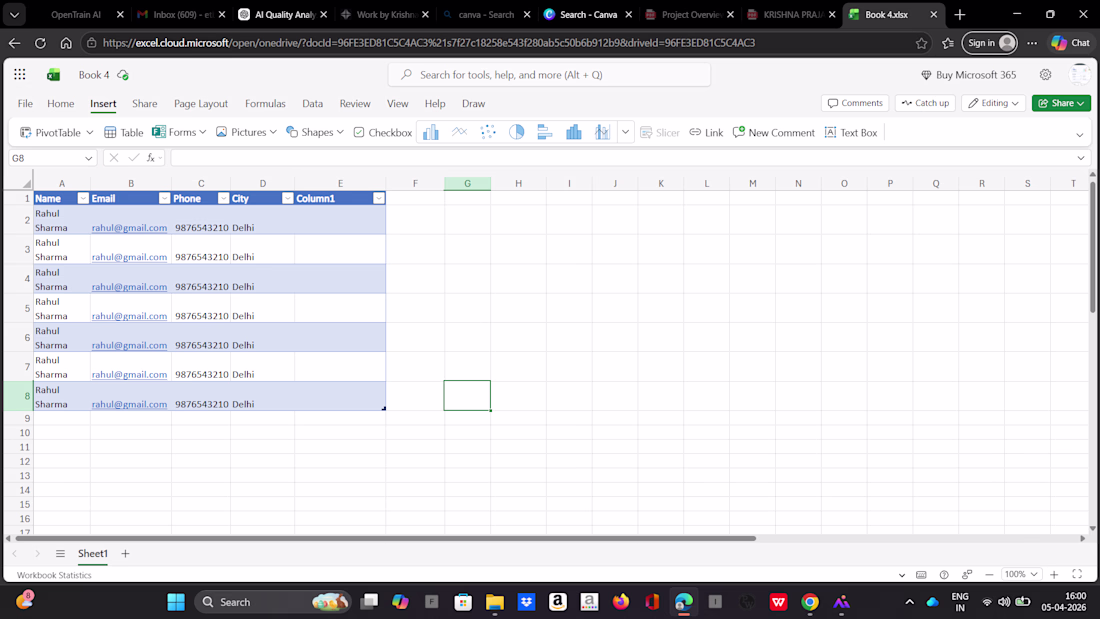Click the saved-to-cloud status icon beside Book 4
Image resolution: width=1100 pixels, height=619 pixels.
123,74
